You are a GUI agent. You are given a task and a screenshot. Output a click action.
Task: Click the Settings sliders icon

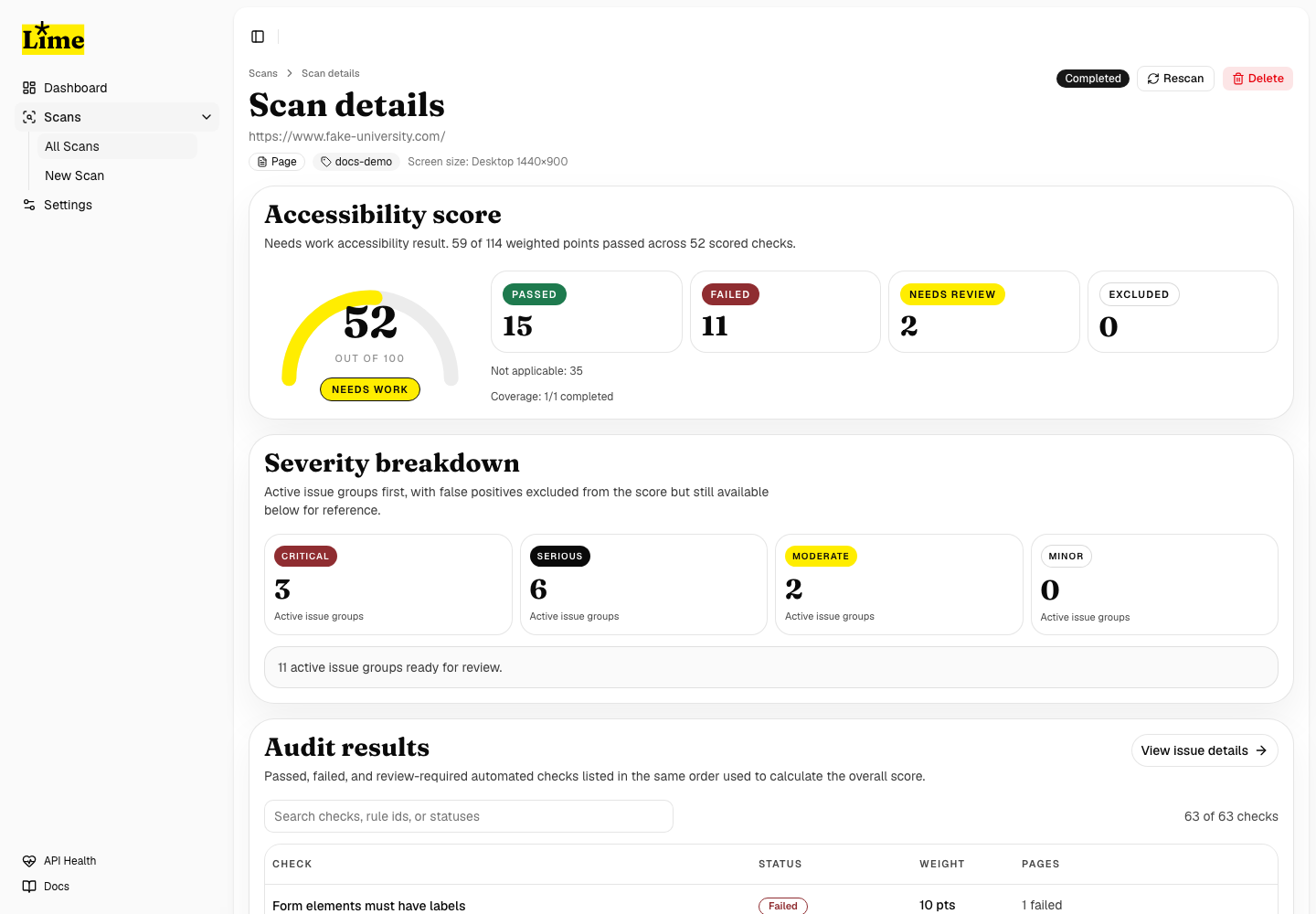pos(29,205)
